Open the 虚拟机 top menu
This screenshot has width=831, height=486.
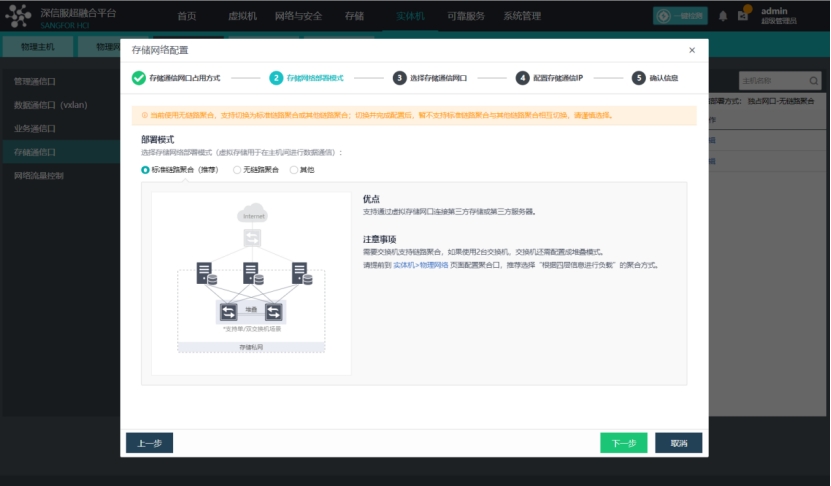(242, 16)
